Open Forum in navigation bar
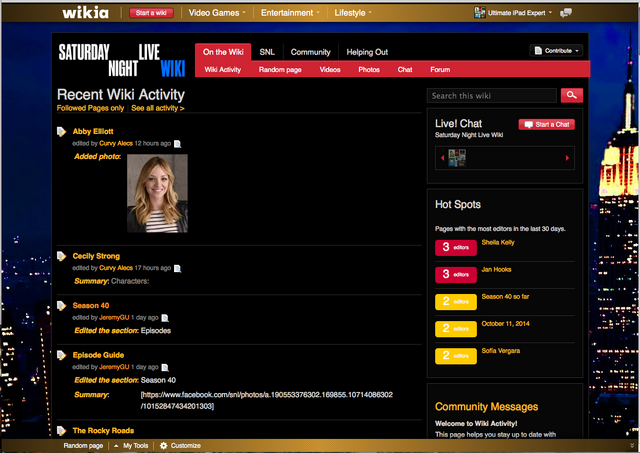This screenshot has width=640, height=453. 440,69
